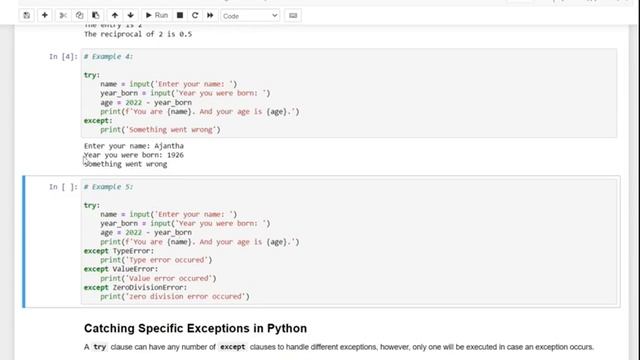Copy selected cells with the copy icon
The image size is (640, 360).
pos(79,16)
